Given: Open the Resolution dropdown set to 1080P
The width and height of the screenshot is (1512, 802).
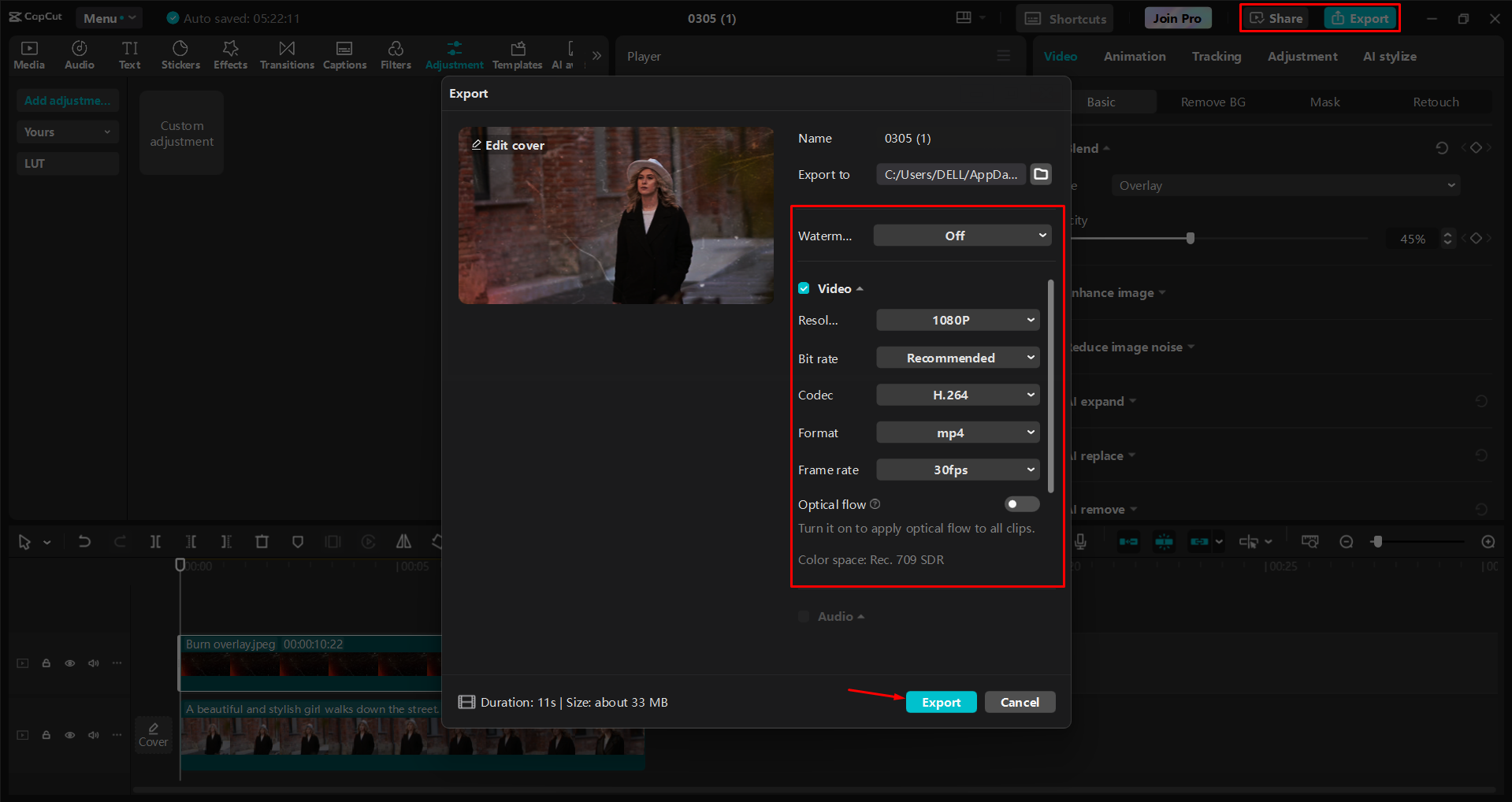Looking at the screenshot, I should pos(957,320).
